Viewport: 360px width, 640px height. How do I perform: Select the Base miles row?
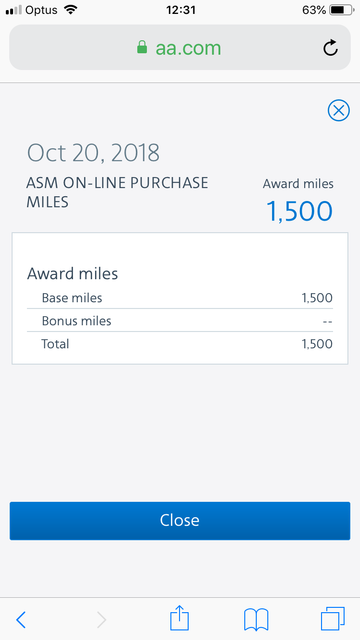pos(180,298)
